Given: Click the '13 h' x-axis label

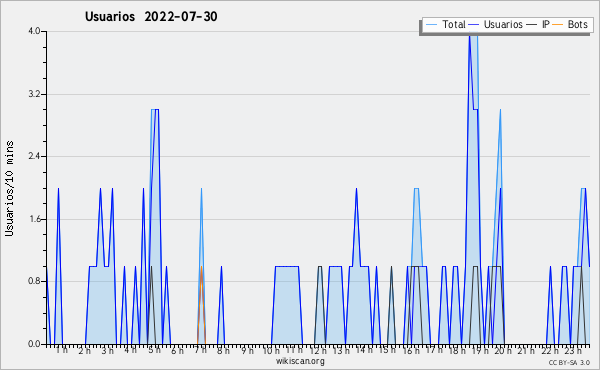Looking at the screenshot, I should (x=341, y=350).
